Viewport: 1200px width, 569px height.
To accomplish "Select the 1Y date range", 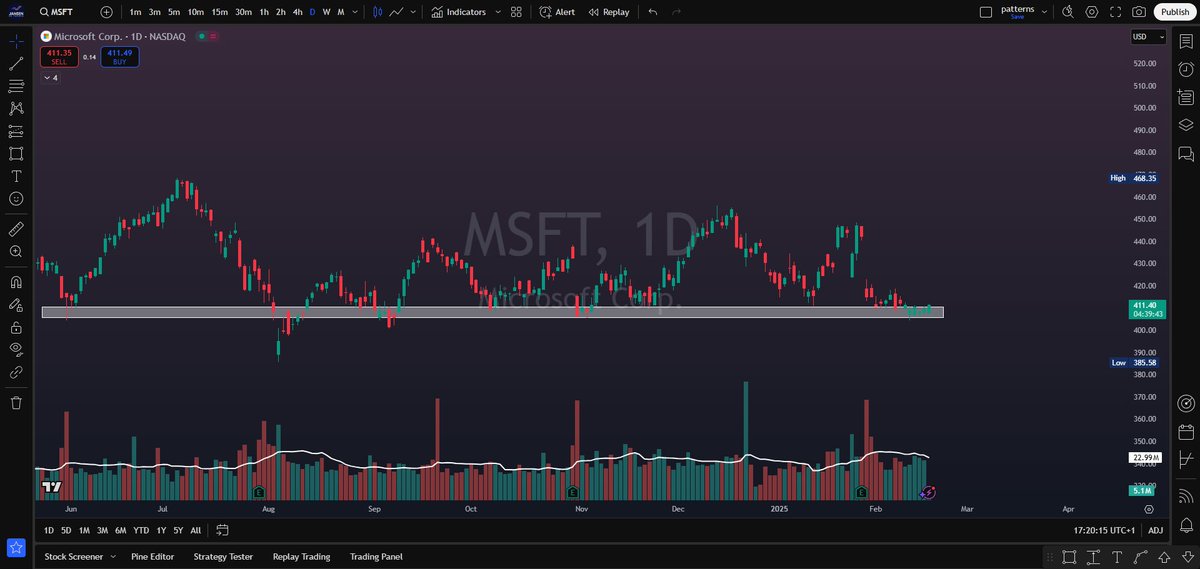I will coord(161,530).
